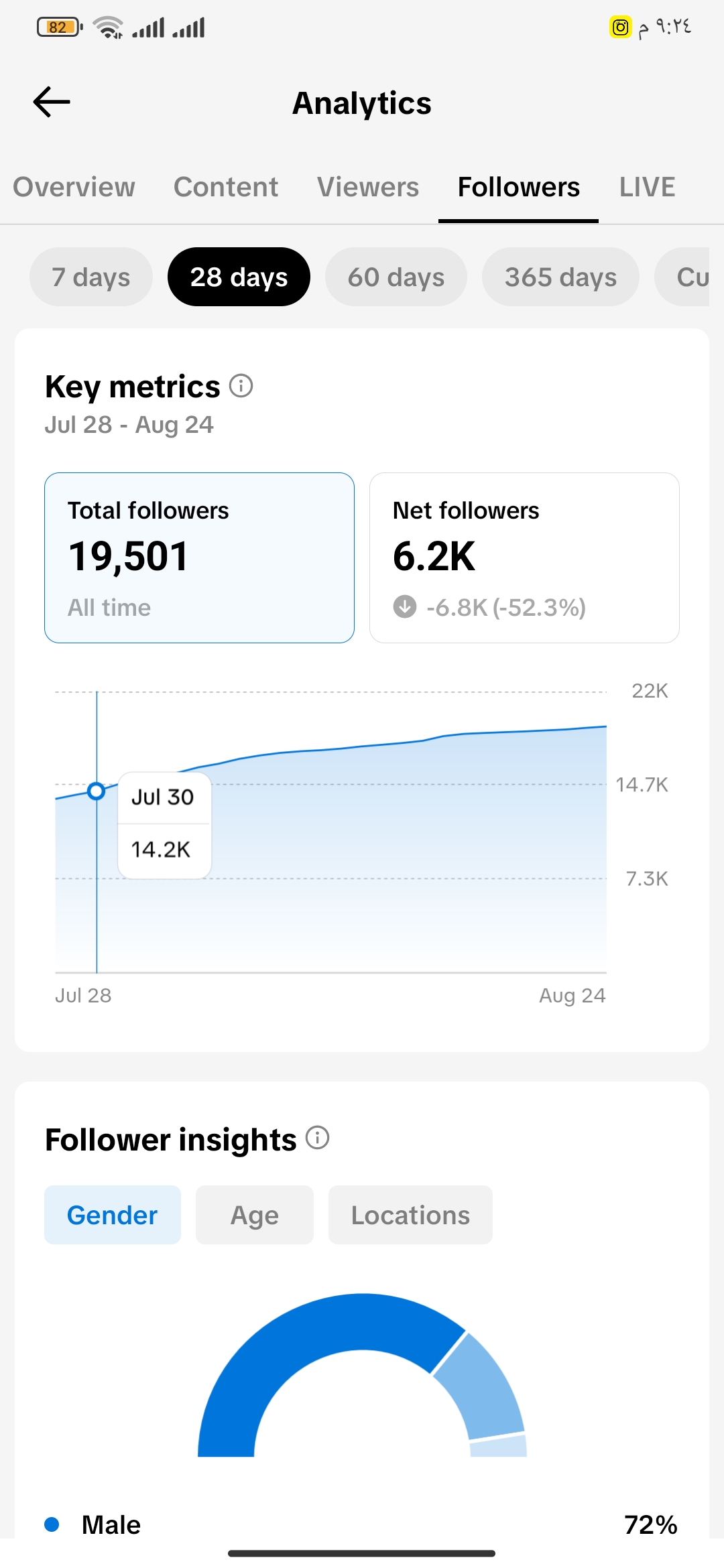The width and height of the screenshot is (724, 1568).
Task: Open the Viewers tab
Action: tap(368, 187)
